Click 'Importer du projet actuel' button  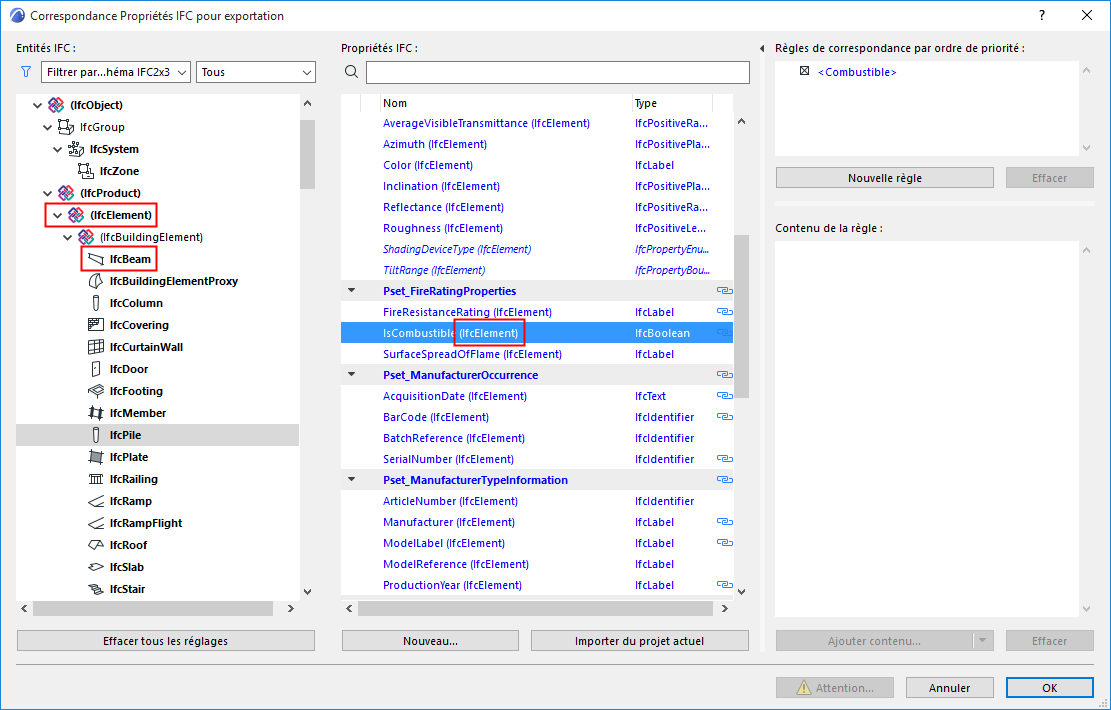[x=640, y=641]
